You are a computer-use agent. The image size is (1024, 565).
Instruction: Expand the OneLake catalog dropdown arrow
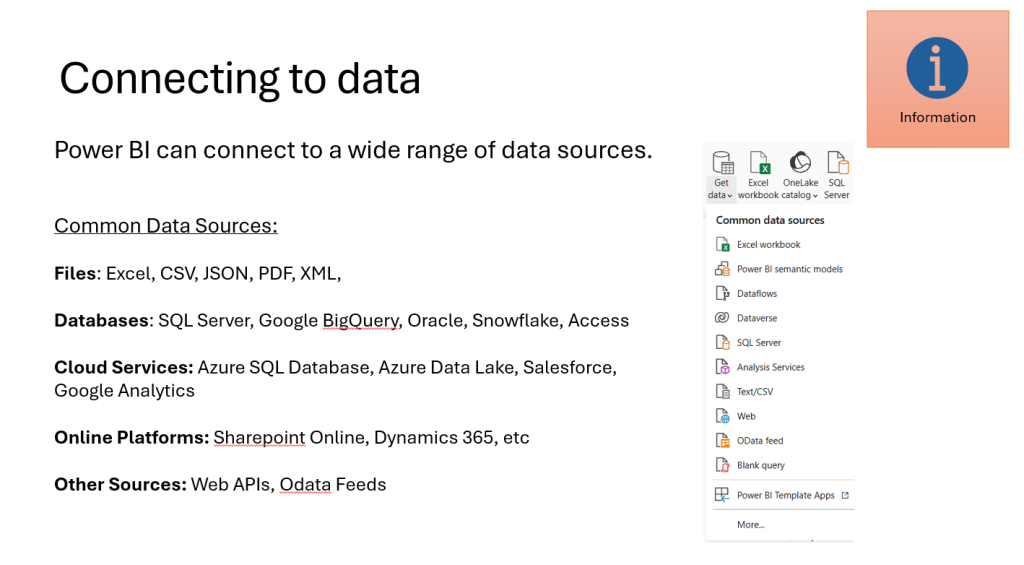[x=815, y=195]
